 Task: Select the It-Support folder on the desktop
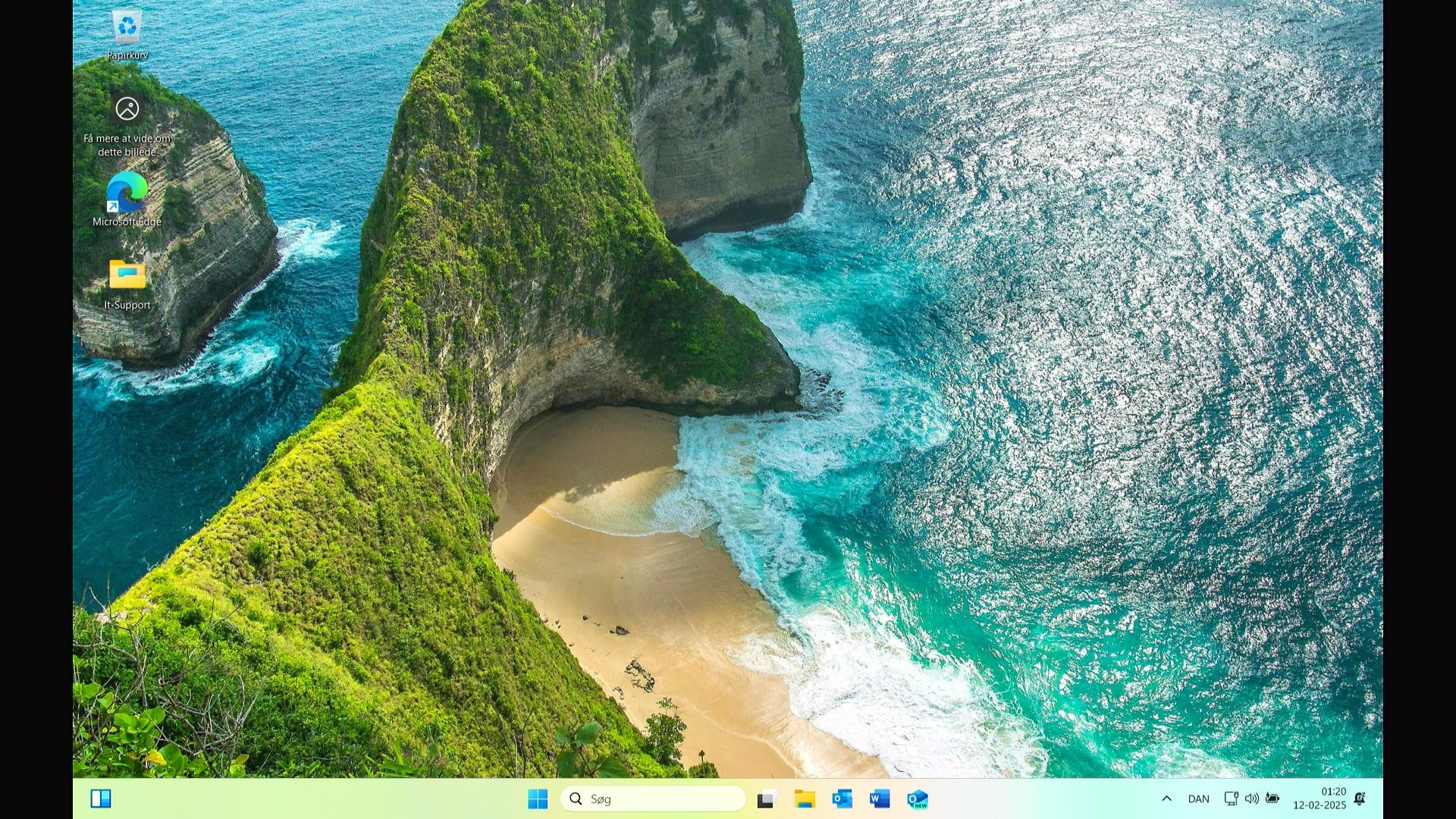pos(127,284)
